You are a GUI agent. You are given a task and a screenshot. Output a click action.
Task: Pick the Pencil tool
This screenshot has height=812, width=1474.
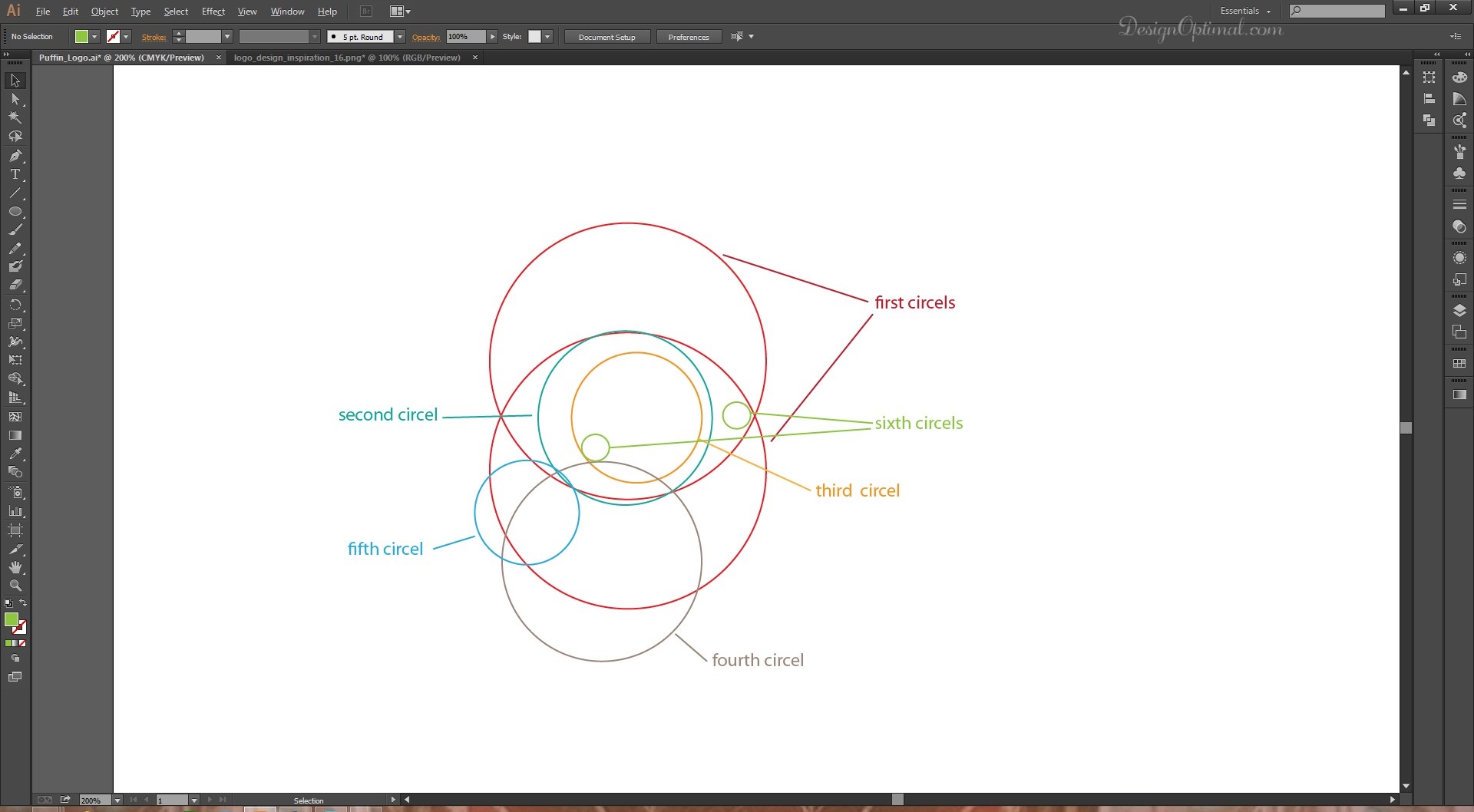15,248
